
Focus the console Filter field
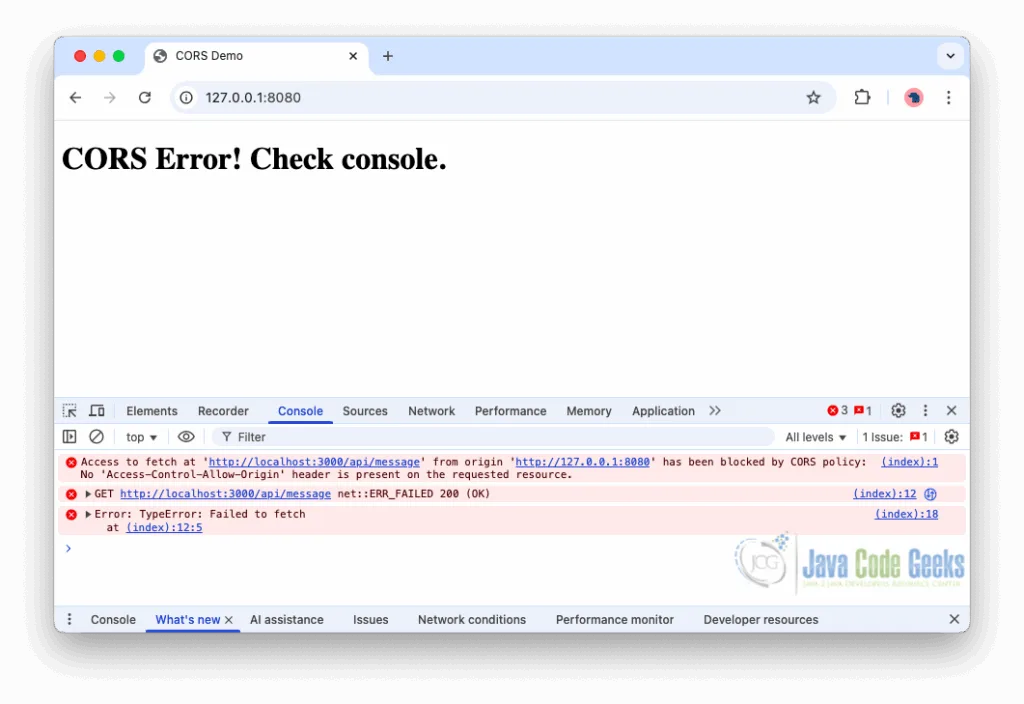(493, 437)
